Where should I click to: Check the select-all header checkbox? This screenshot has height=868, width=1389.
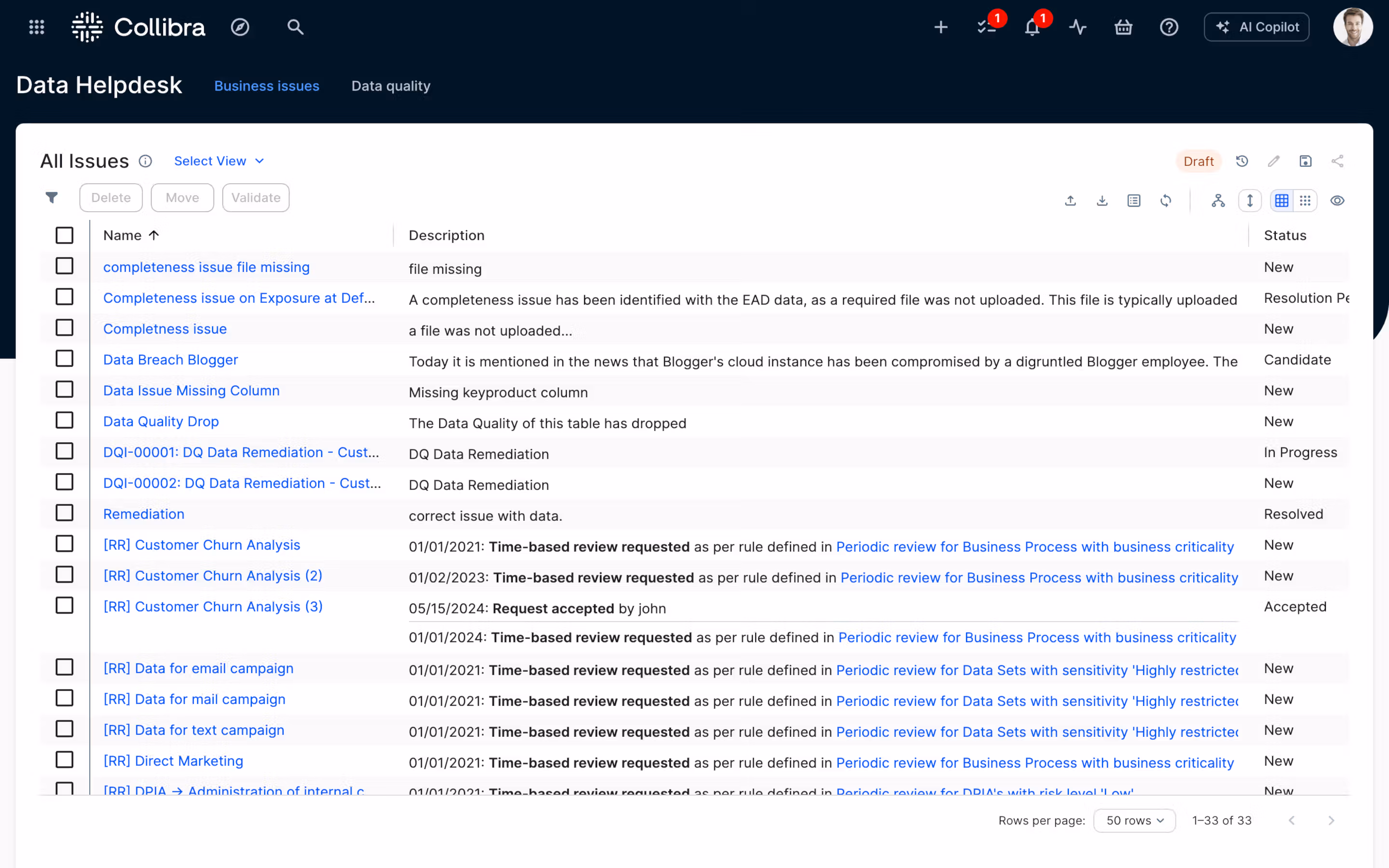(x=64, y=235)
